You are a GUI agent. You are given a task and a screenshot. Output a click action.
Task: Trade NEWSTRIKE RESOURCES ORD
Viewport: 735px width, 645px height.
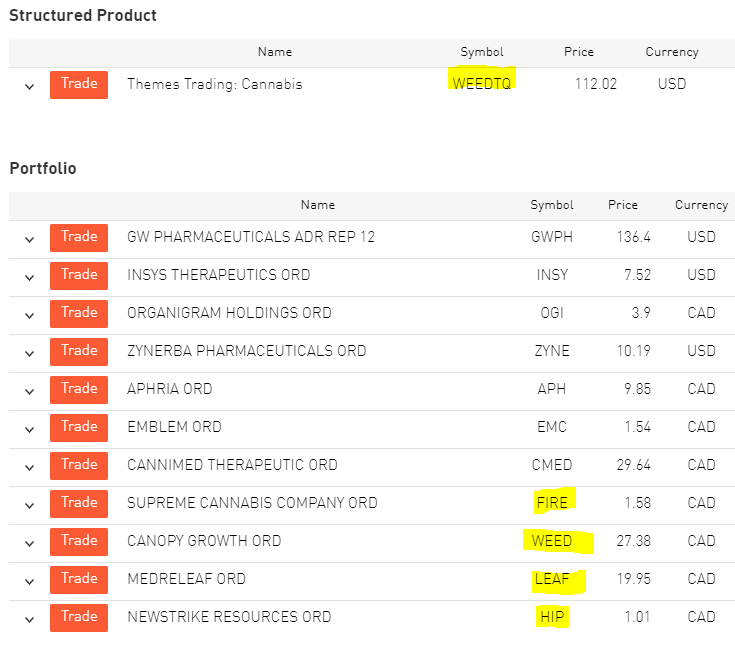(79, 617)
